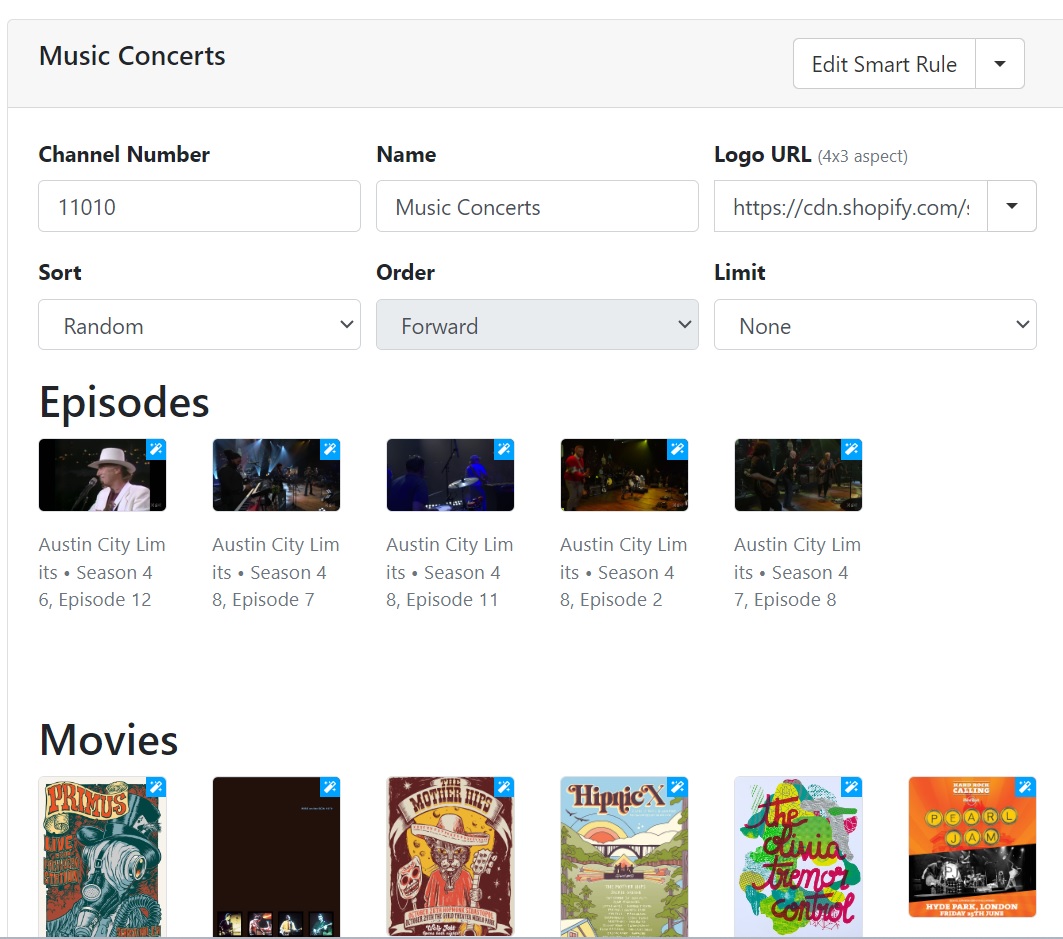Image resolution: width=1063 pixels, height=939 pixels.
Task: Click into the Channel Number field
Action: pyautogui.click(x=199, y=206)
